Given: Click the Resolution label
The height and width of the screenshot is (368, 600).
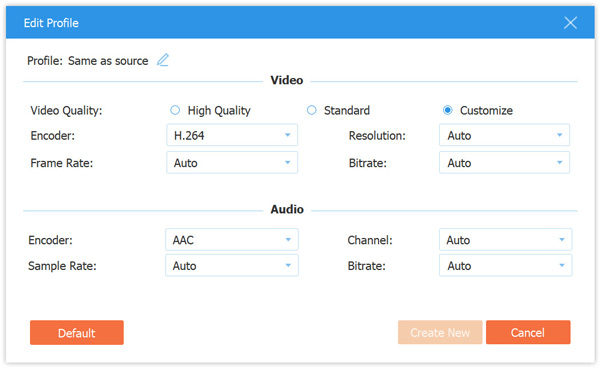Looking at the screenshot, I should pos(377,135).
